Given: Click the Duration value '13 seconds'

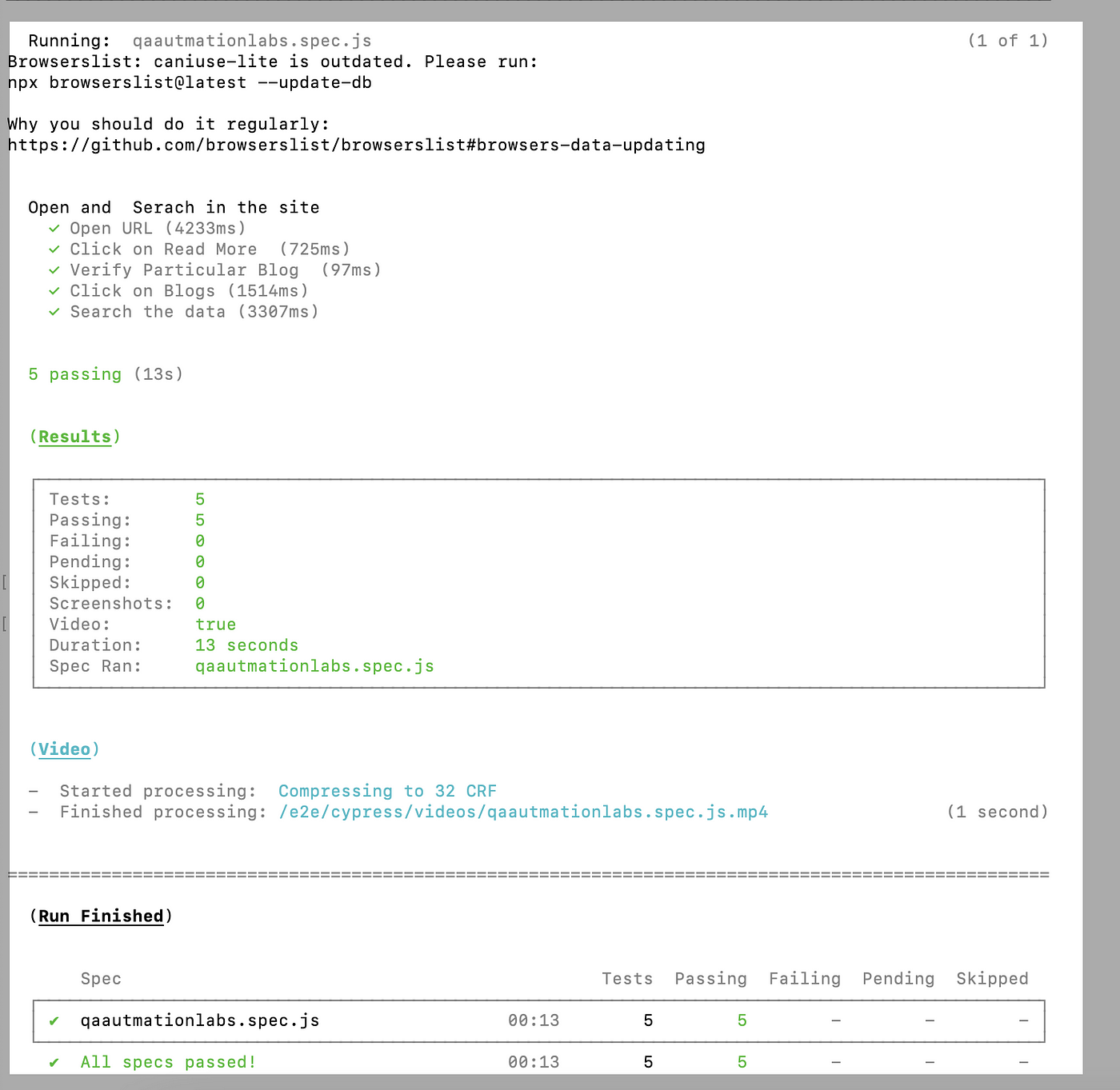Looking at the screenshot, I should point(247,645).
